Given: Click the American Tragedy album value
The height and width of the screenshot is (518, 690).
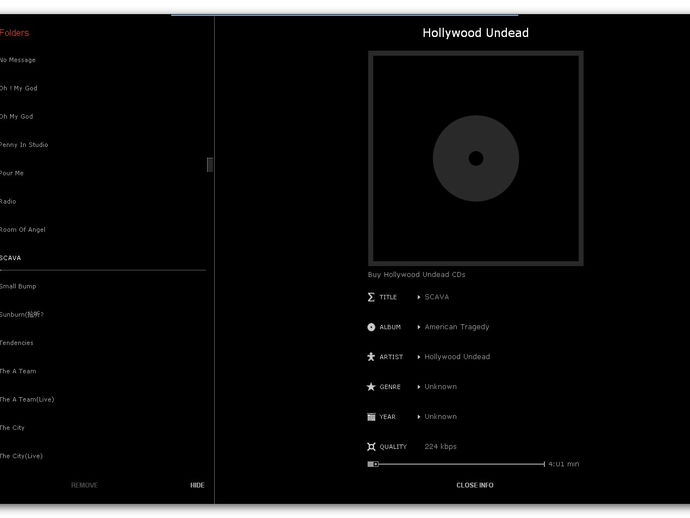Looking at the screenshot, I should pos(457,327).
